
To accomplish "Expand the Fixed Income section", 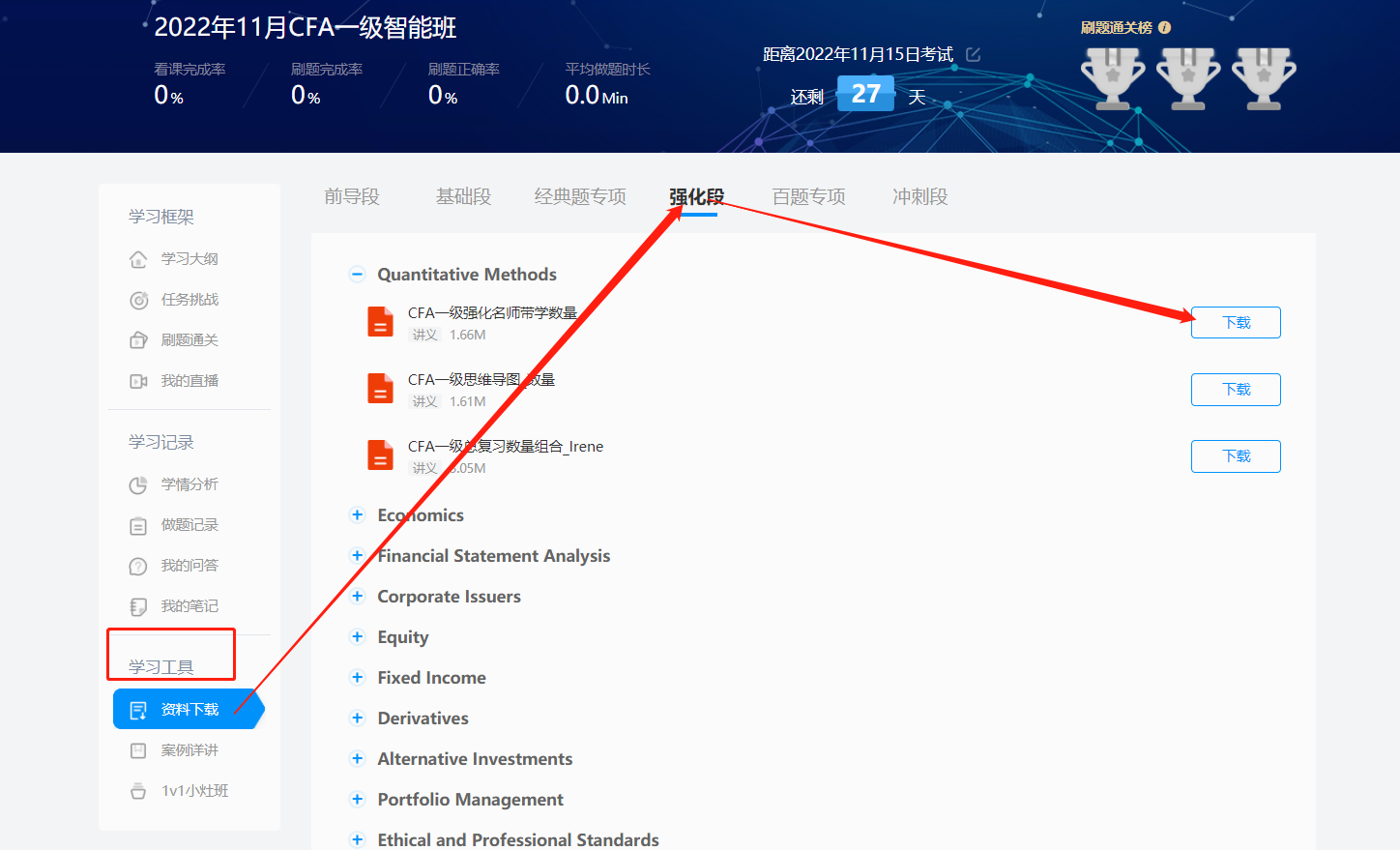I will pos(357,678).
